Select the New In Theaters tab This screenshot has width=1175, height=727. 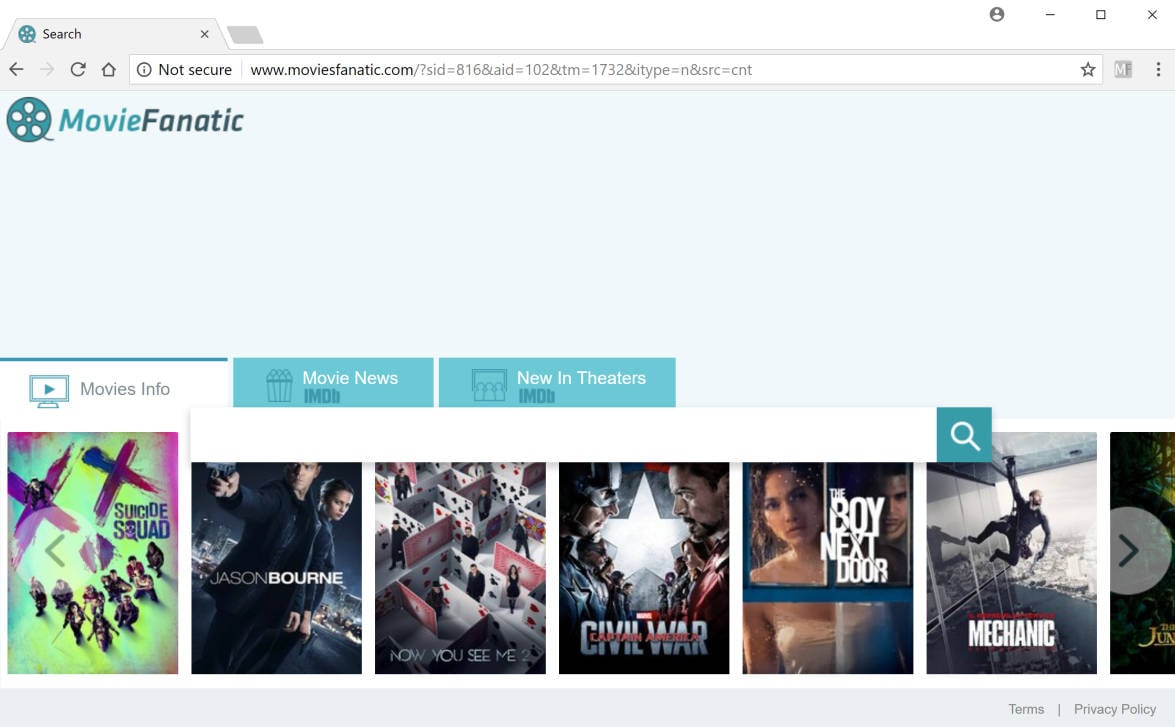click(x=580, y=378)
